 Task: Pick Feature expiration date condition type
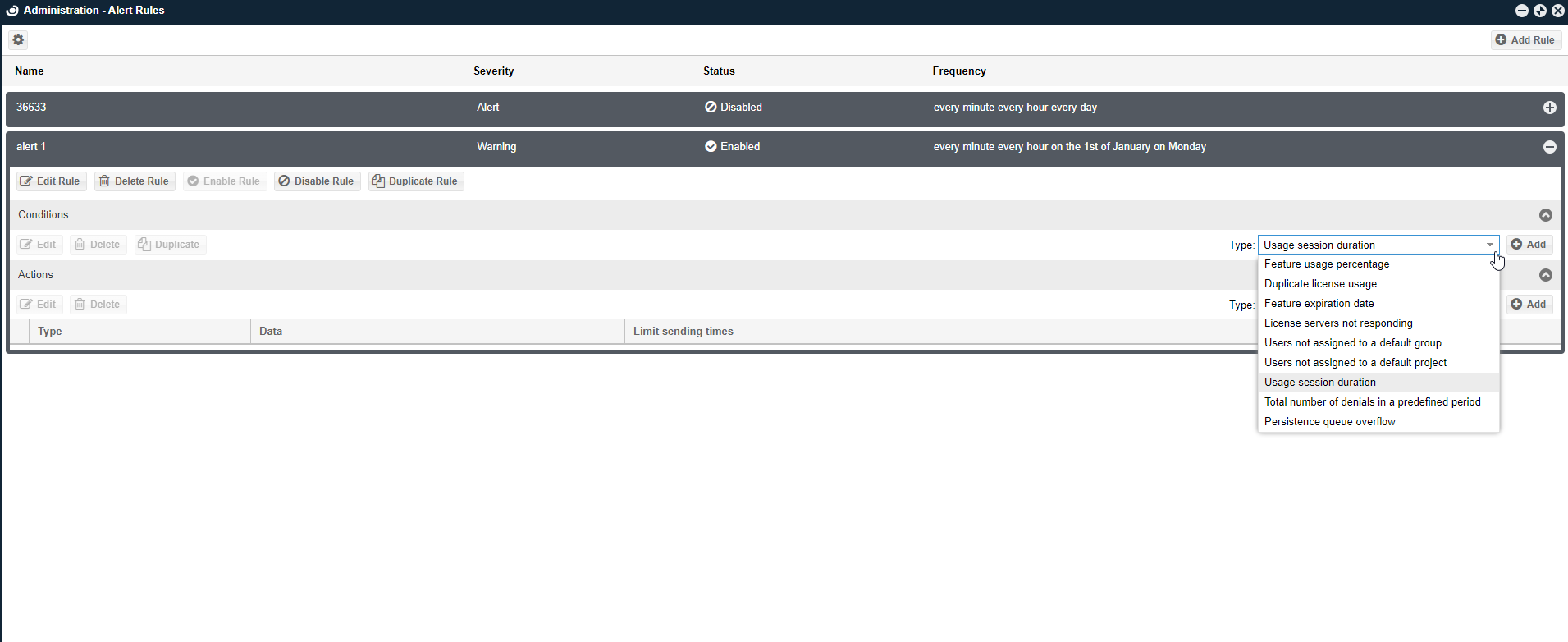click(1319, 304)
